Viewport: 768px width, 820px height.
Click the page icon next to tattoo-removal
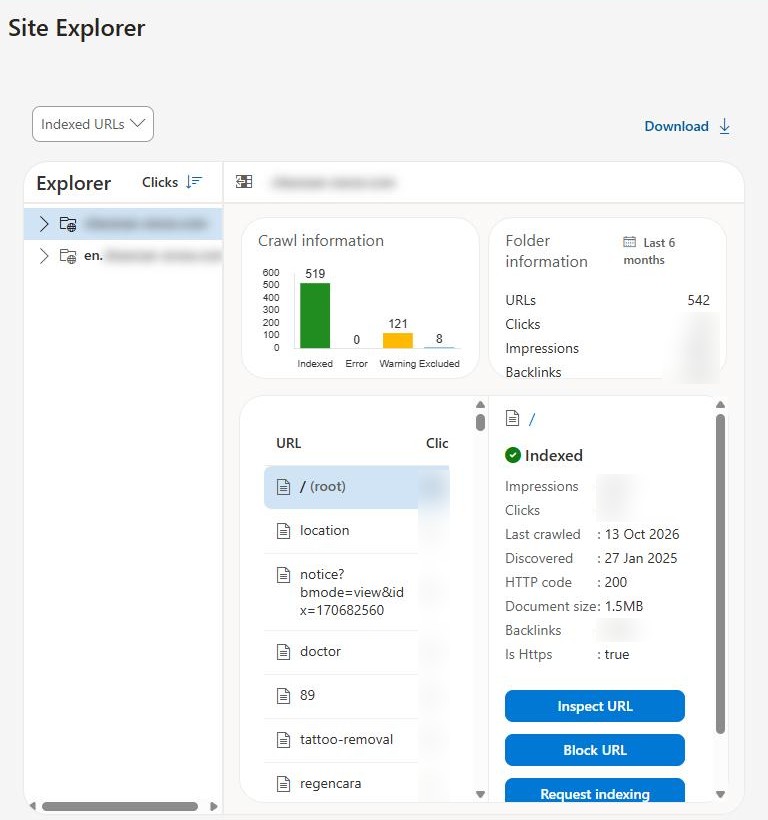pos(283,739)
